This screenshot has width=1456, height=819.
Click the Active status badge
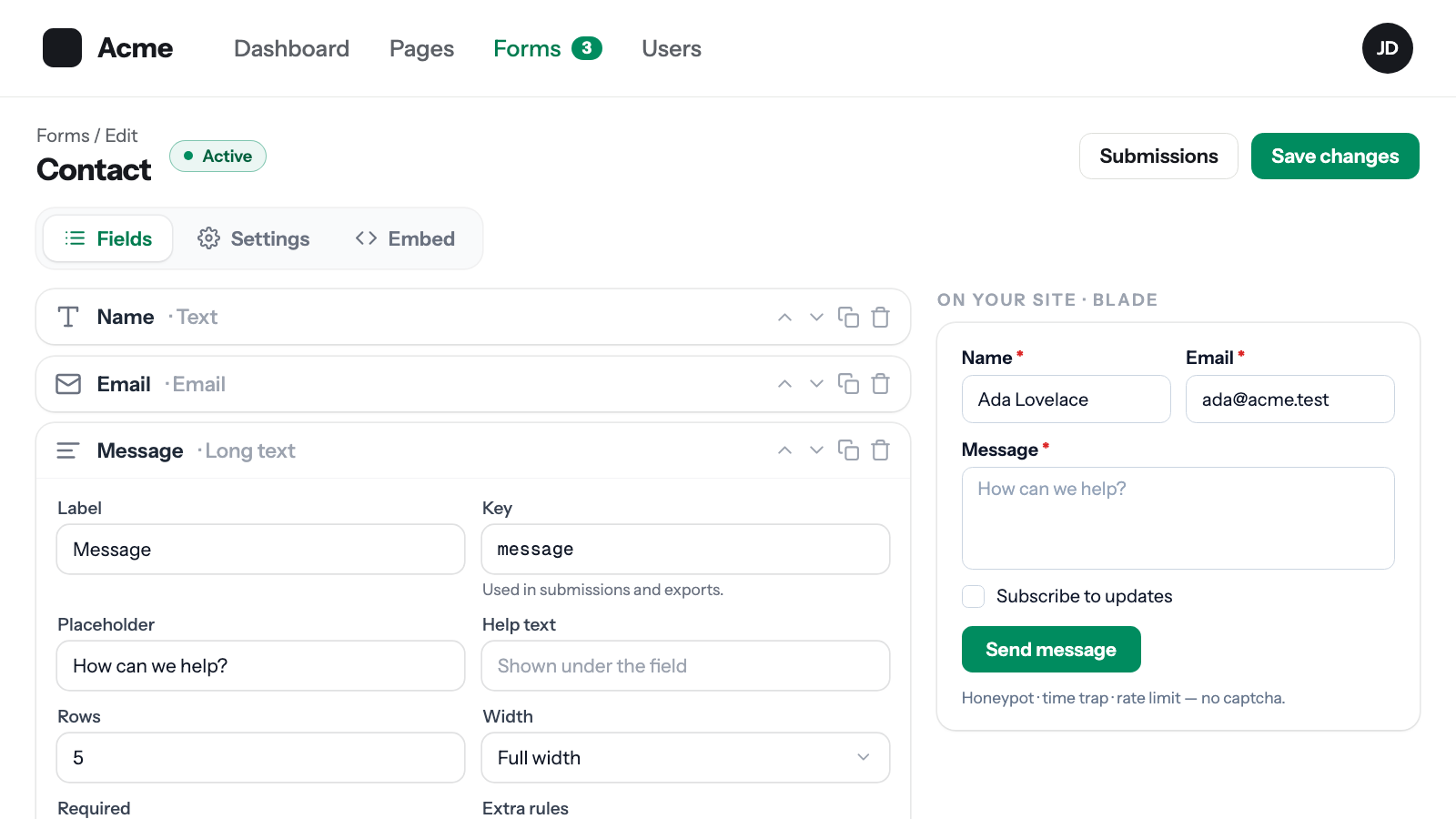pyautogui.click(x=217, y=157)
